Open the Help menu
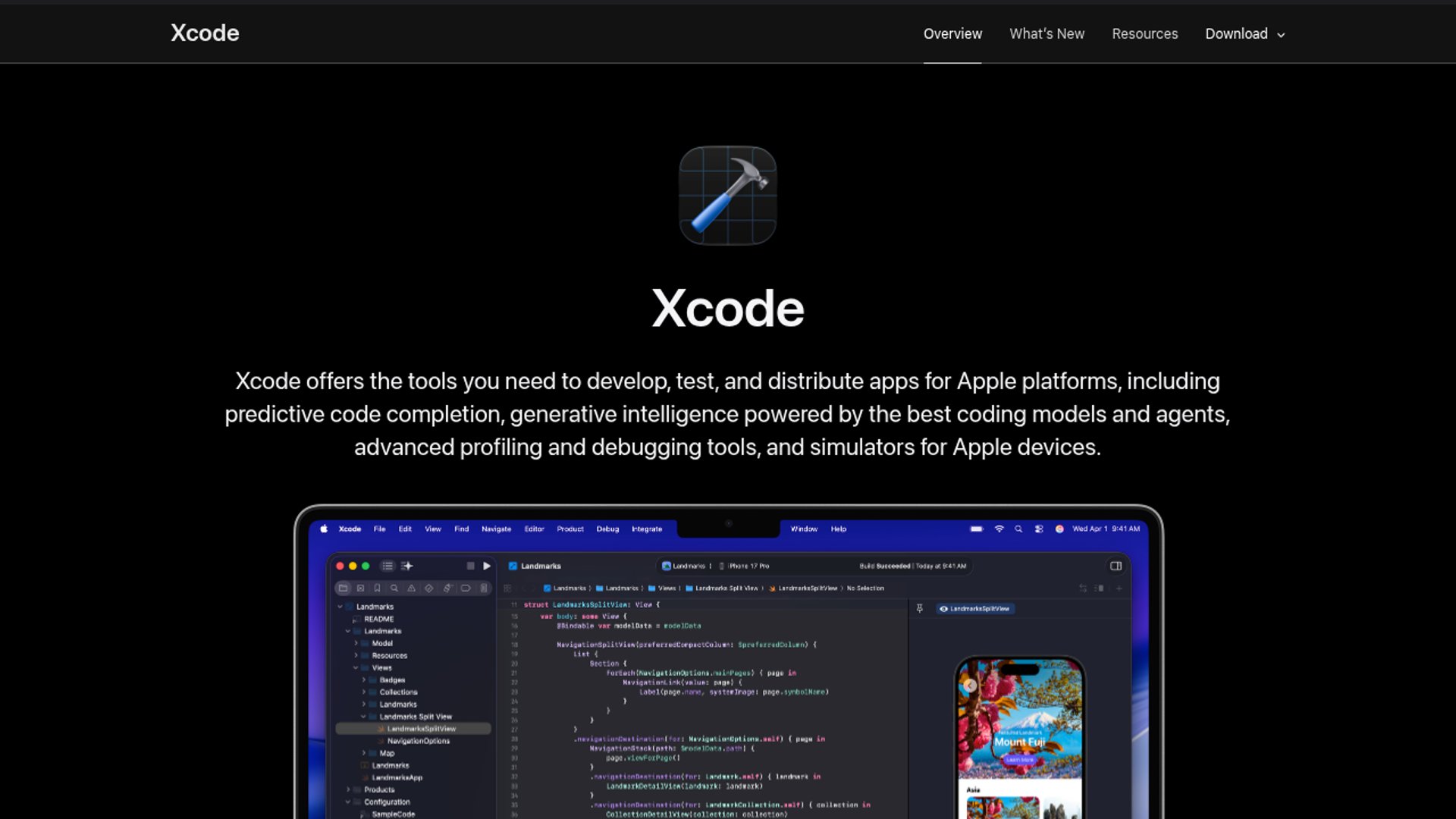 click(838, 529)
